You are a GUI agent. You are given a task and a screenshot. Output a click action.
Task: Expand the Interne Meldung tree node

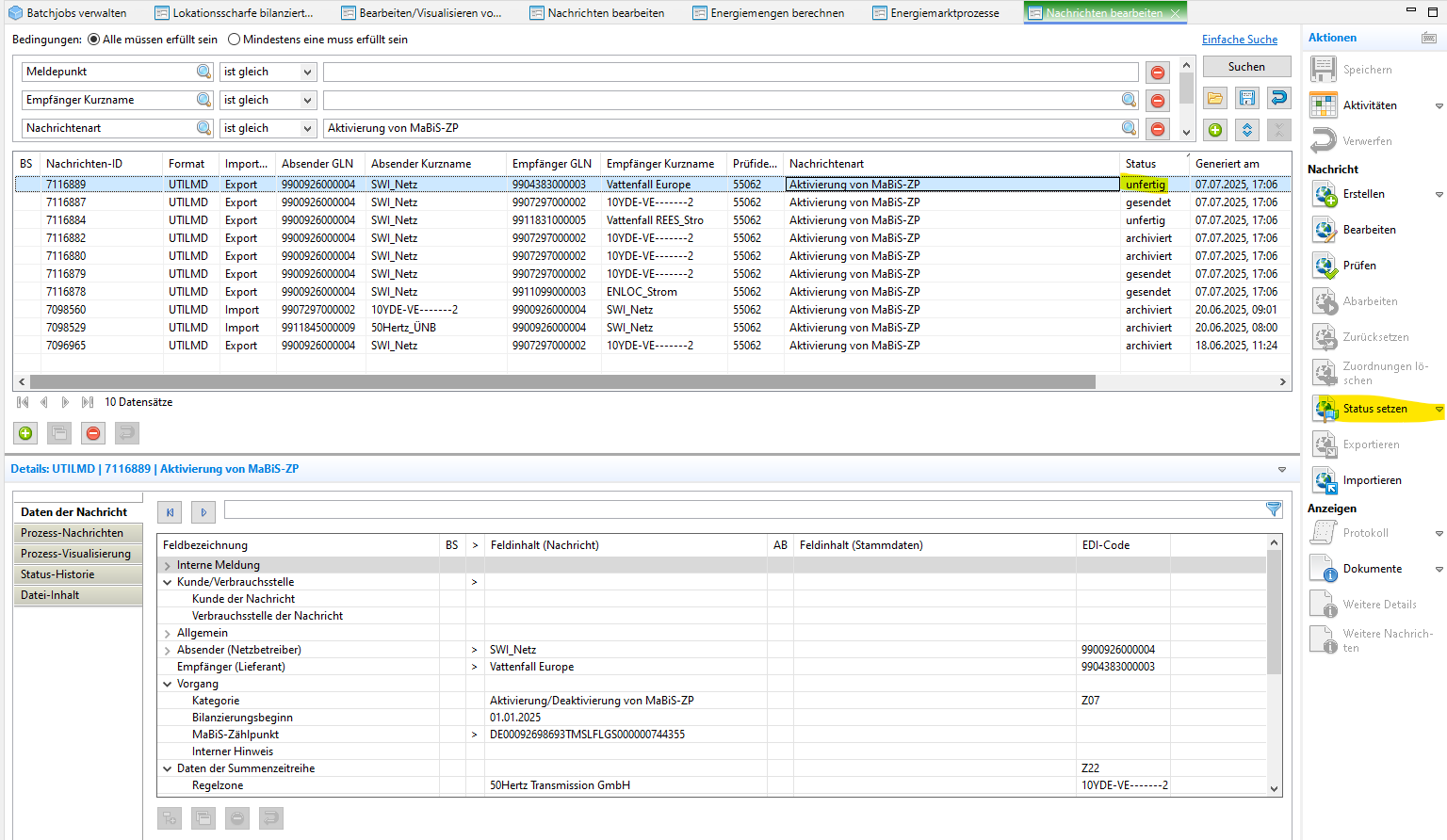[168, 566]
